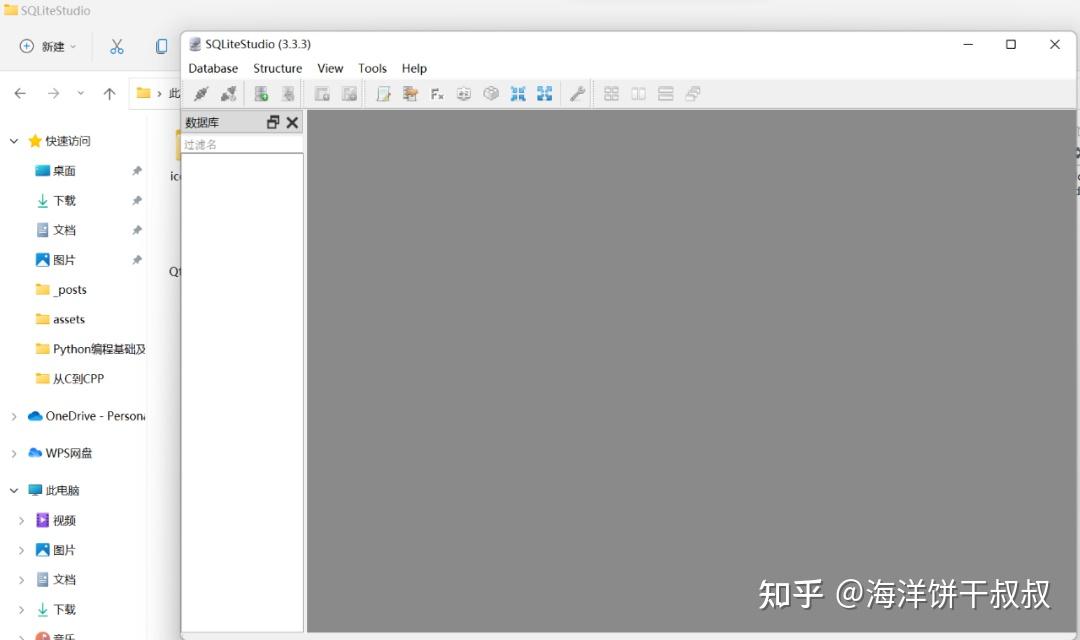The width and height of the screenshot is (1080, 640).
Task: Open the Tools menu
Action: [x=372, y=68]
